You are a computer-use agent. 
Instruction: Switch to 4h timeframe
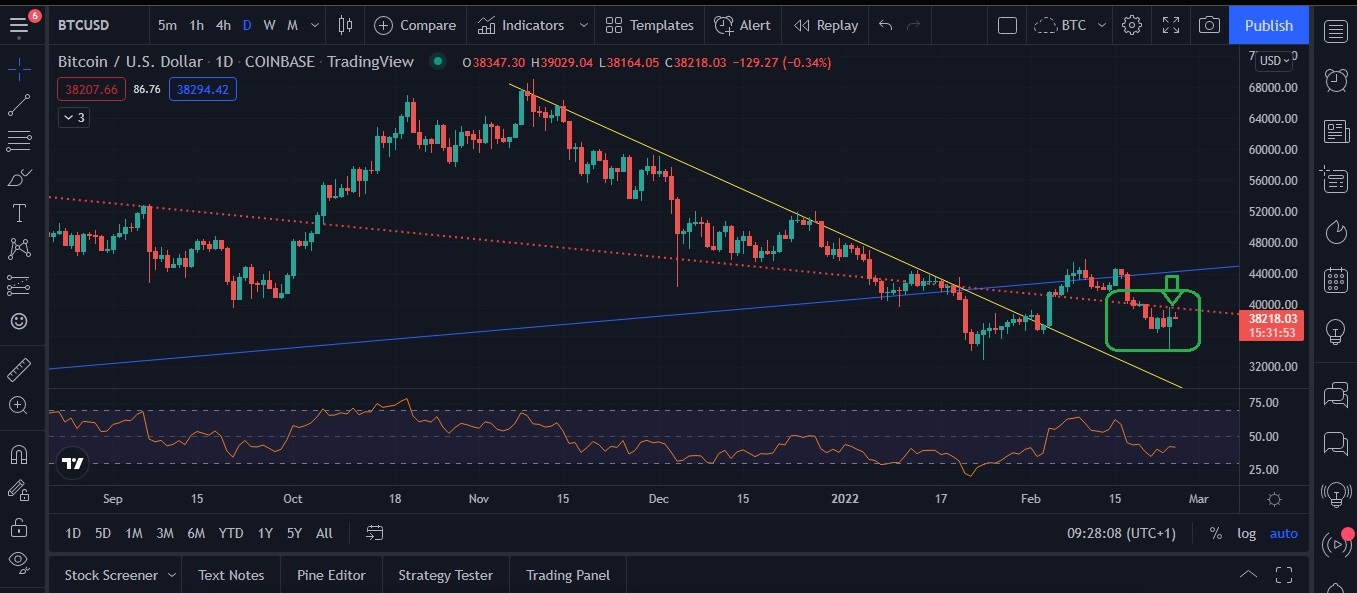click(x=223, y=25)
